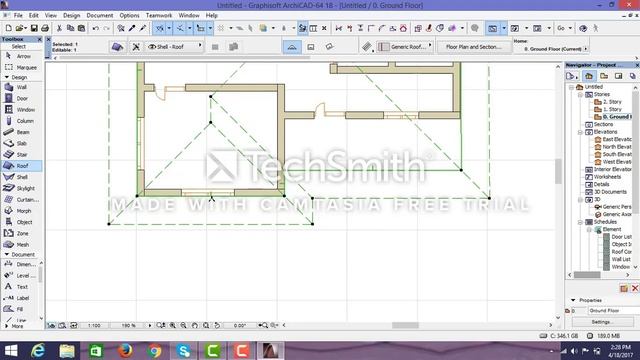
Task: Select the Object tool
Action: click(19, 222)
